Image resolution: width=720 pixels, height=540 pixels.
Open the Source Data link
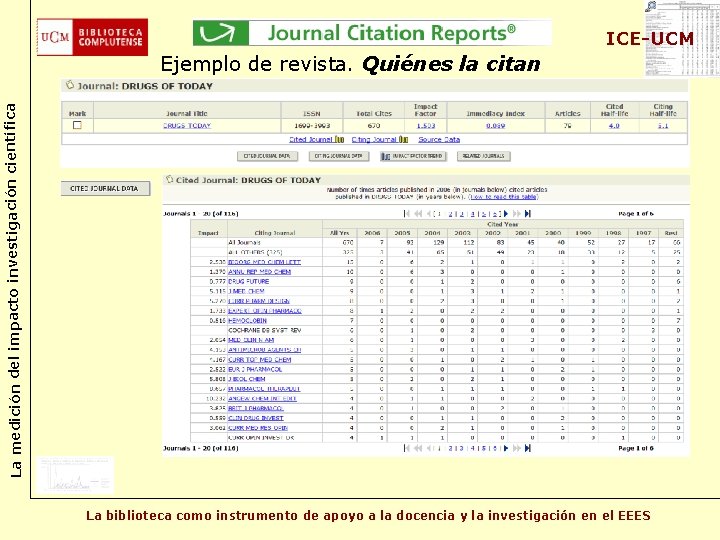(x=439, y=139)
